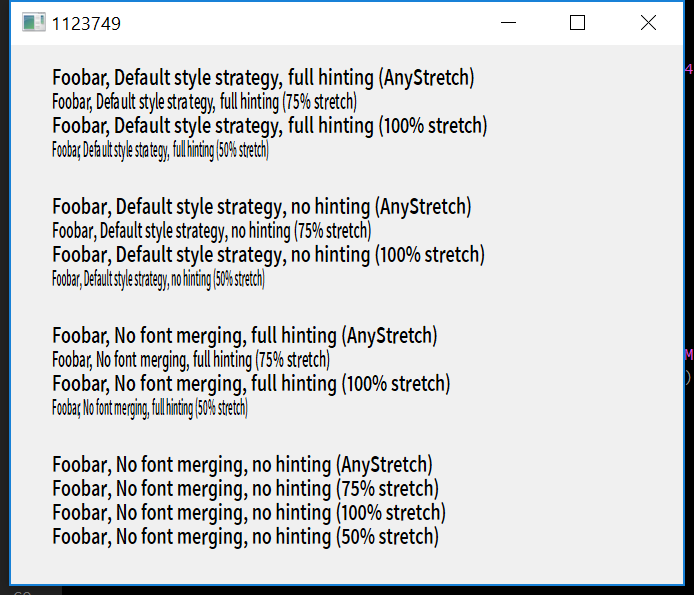
Task: Click the application icon in the title bar
Action: [34, 23]
